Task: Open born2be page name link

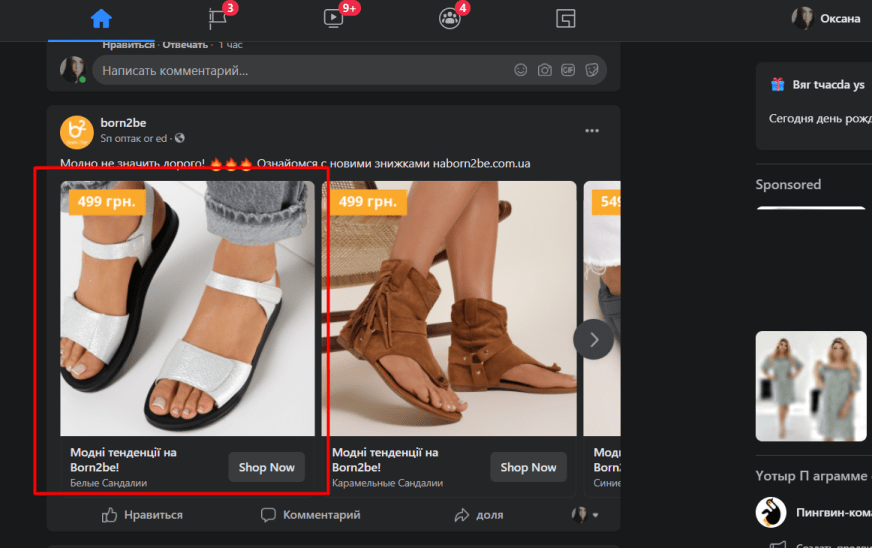Action: (123, 123)
